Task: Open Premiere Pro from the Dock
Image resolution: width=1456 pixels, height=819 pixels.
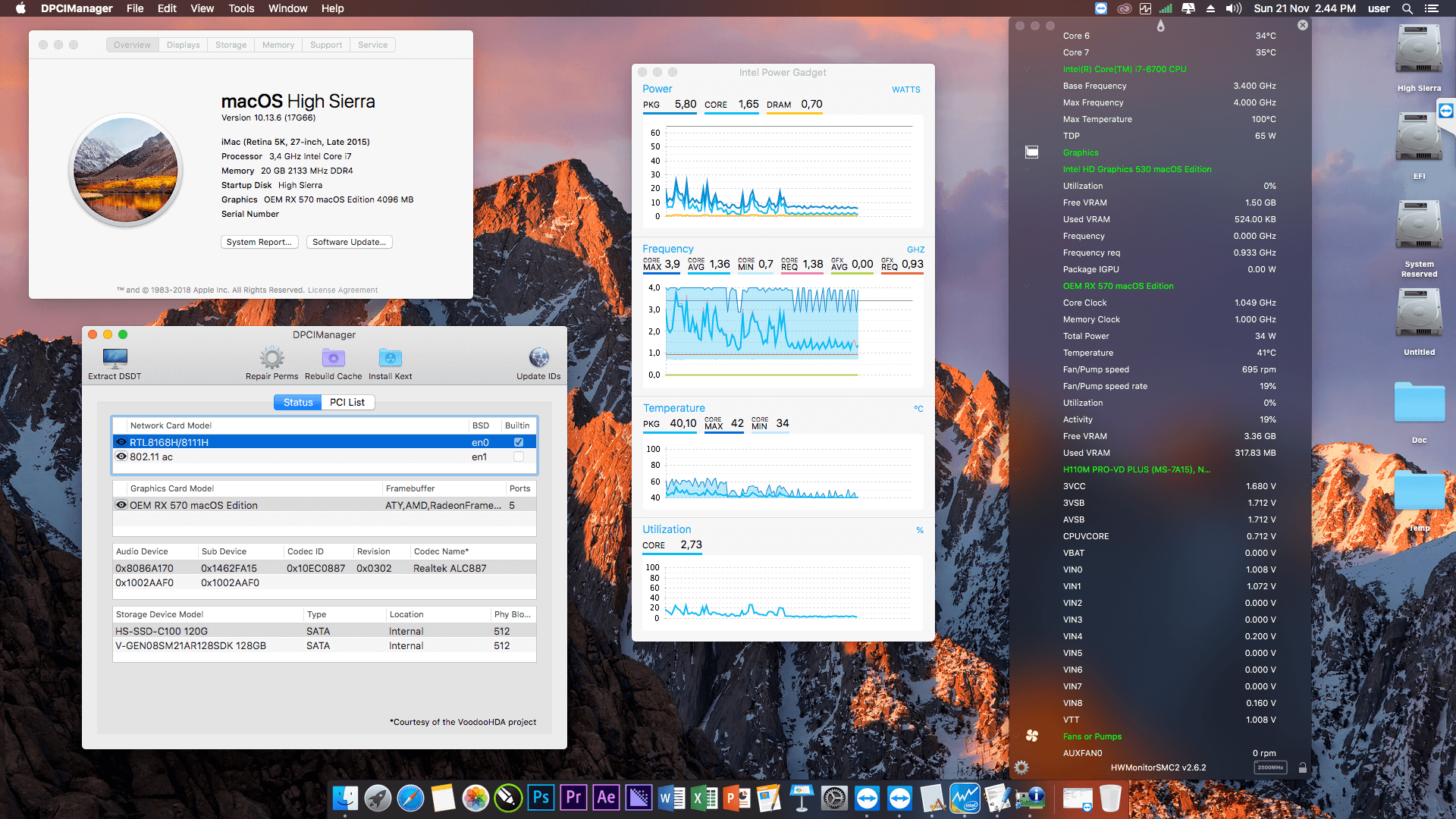Action: point(573,798)
